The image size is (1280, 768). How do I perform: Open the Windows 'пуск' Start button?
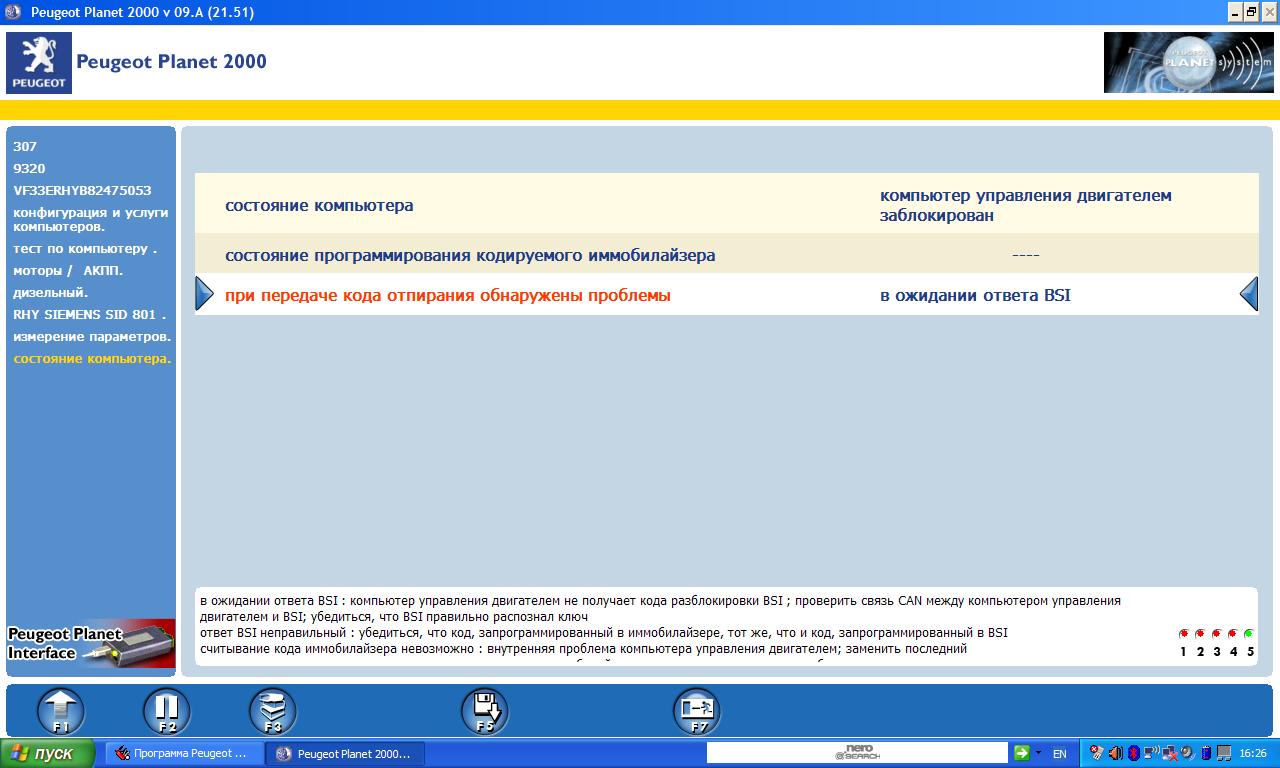[x=47, y=753]
